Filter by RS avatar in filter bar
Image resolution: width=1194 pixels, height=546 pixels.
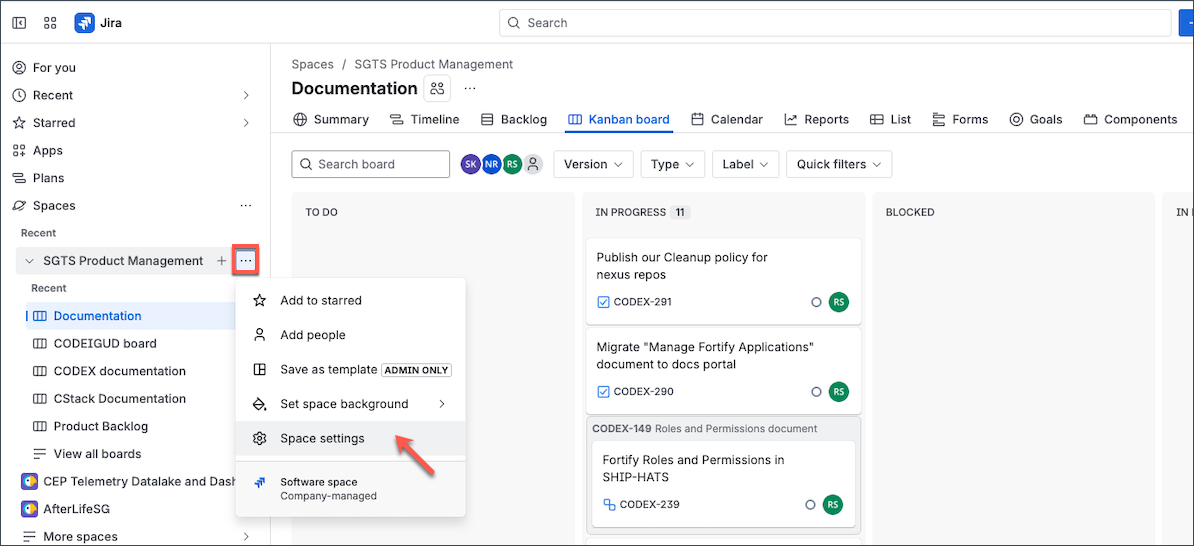(x=512, y=164)
